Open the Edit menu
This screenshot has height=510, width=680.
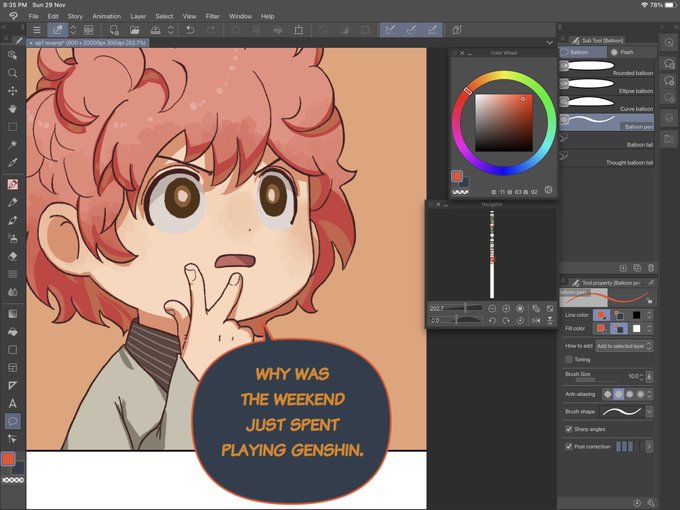click(x=53, y=16)
